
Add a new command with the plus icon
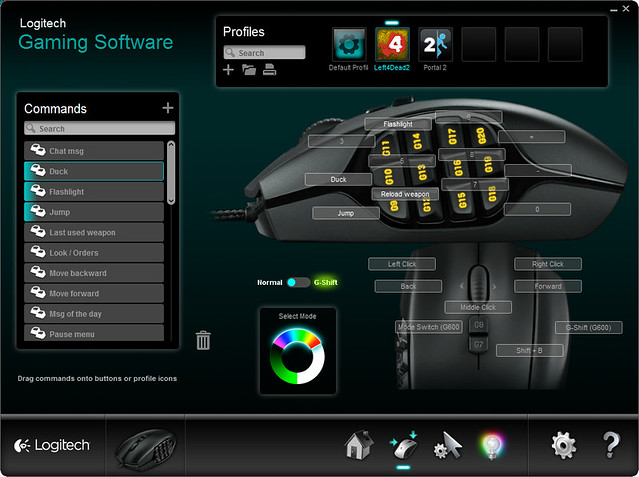click(167, 108)
